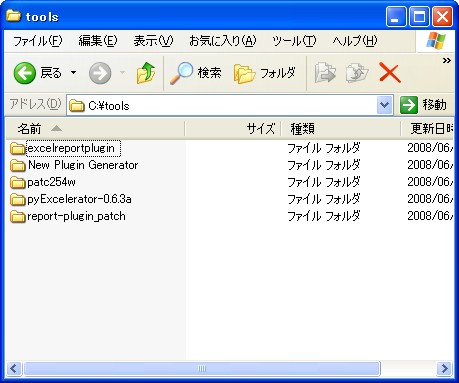Click the Windows flag logo icon
The image size is (459, 383).
click(x=436, y=41)
